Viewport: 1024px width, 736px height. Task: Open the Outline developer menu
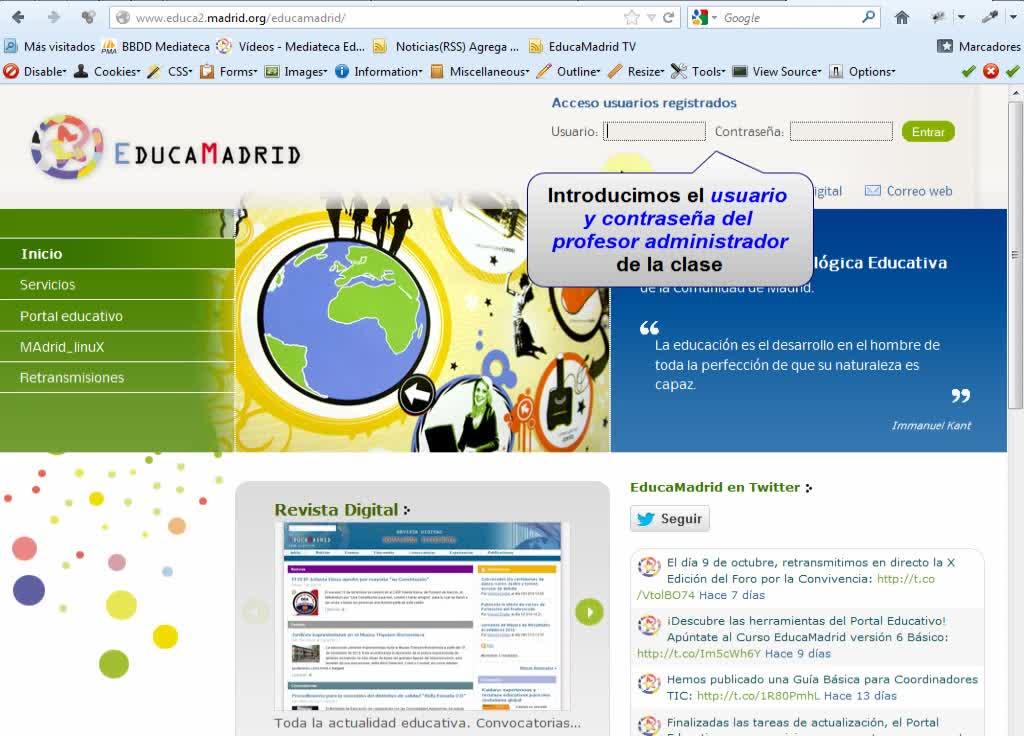(x=568, y=71)
